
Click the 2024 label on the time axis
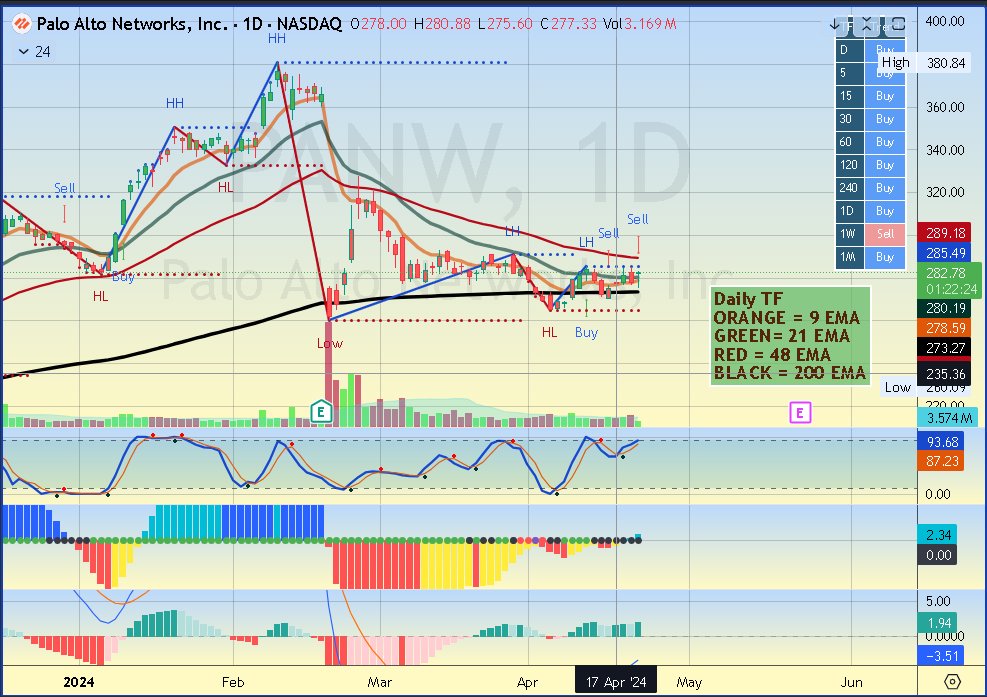click(79, 682)
